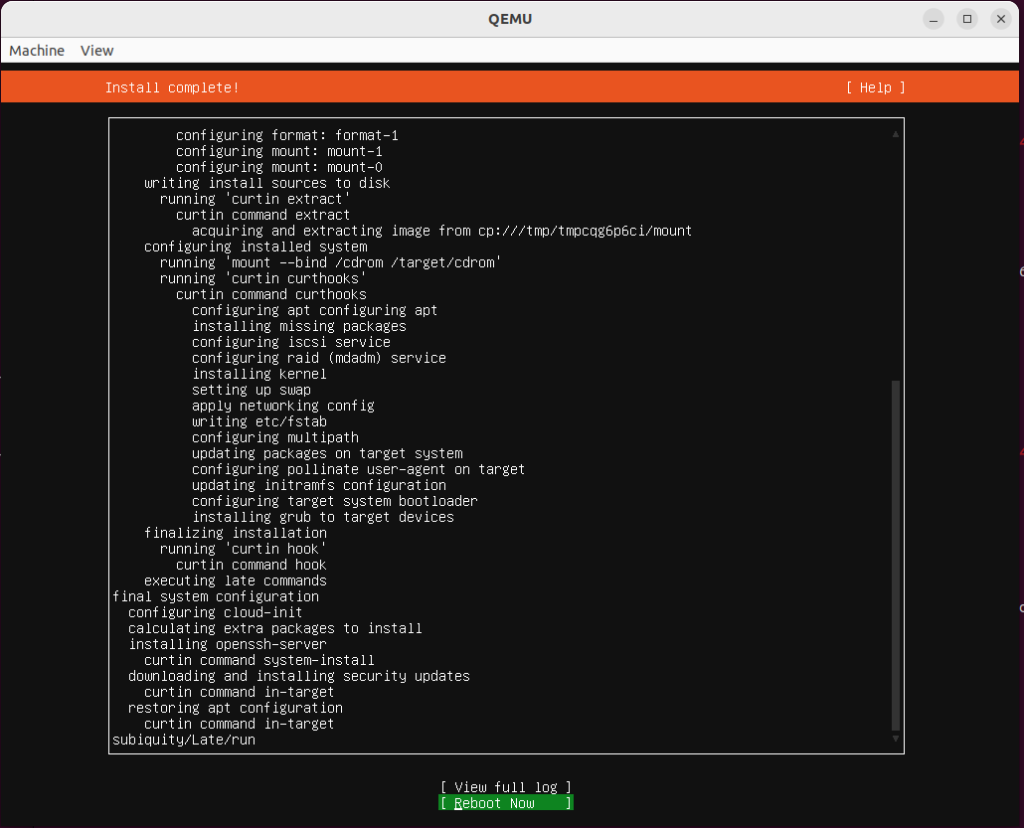Screen dimensions: 1024x828
Task: Click the 'Install complete!' header text
Action: click(x=172, y=88)
